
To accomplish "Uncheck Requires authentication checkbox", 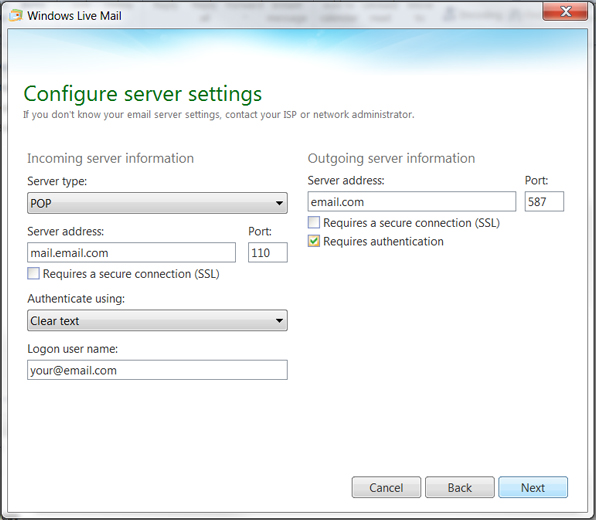I will pos(314,241).
